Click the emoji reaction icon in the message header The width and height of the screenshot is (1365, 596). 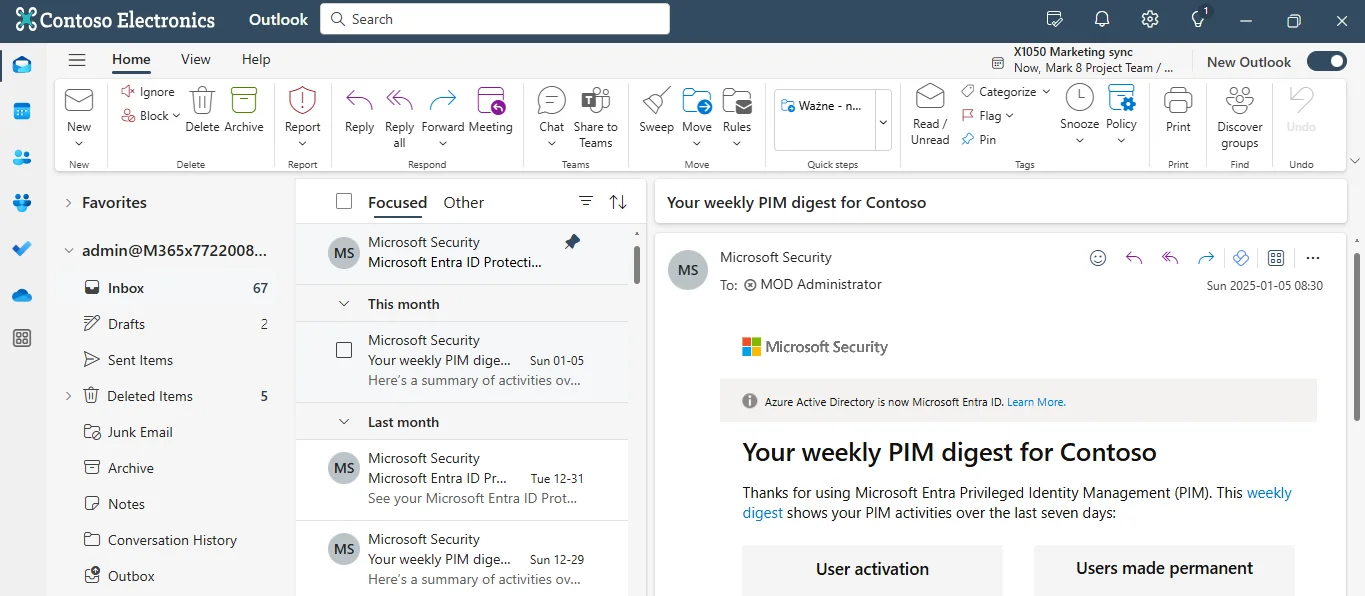coord(1098,258)
